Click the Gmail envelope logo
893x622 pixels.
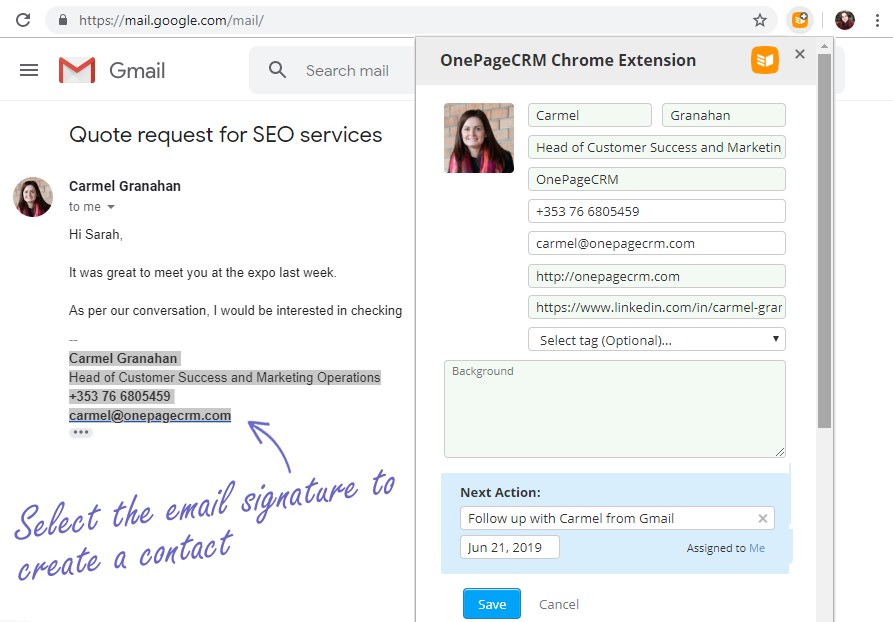pos(77,70)
